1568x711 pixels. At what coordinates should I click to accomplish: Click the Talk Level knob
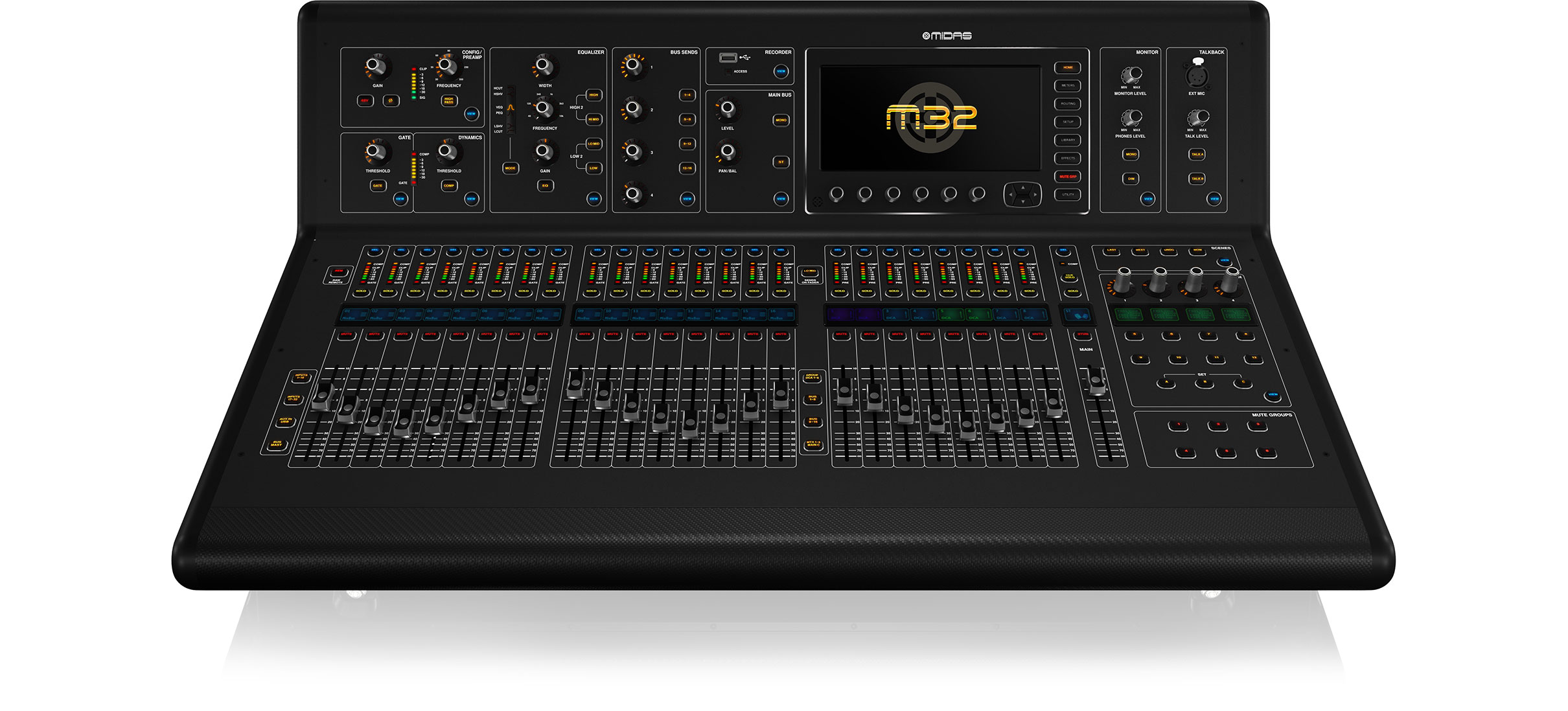pos(1197,117)
